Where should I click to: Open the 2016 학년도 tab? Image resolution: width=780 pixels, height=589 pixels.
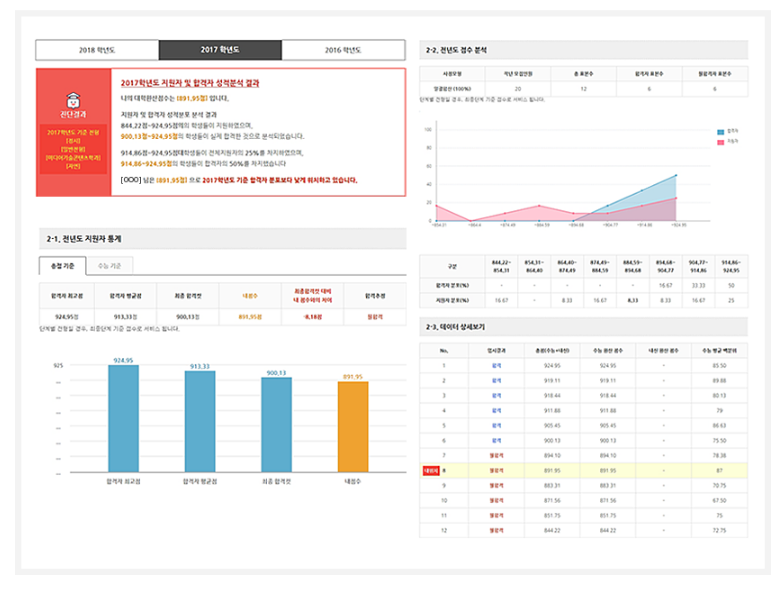click(343, 50)
